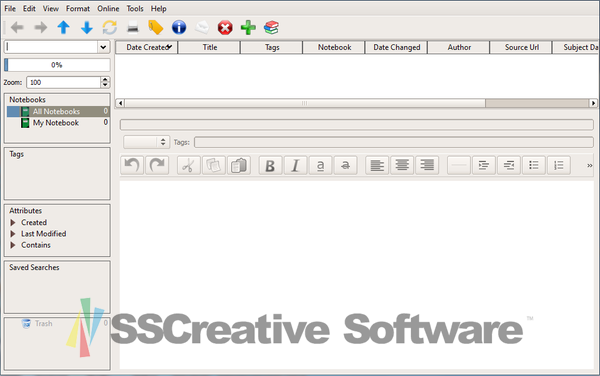Image resolution: width=600 pixels, height=376 pixels.
Task: Click the Zoom spinner arrows
Action: point(105,82)
